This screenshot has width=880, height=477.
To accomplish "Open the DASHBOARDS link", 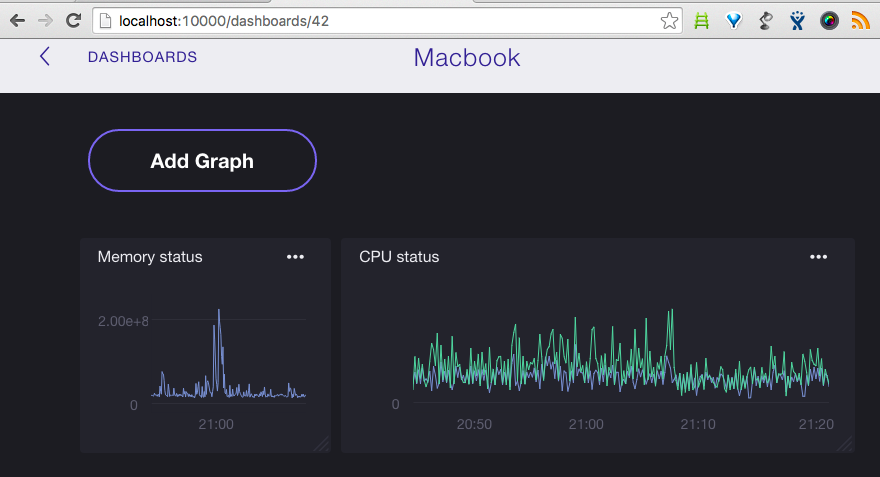I will click(142, 57).
